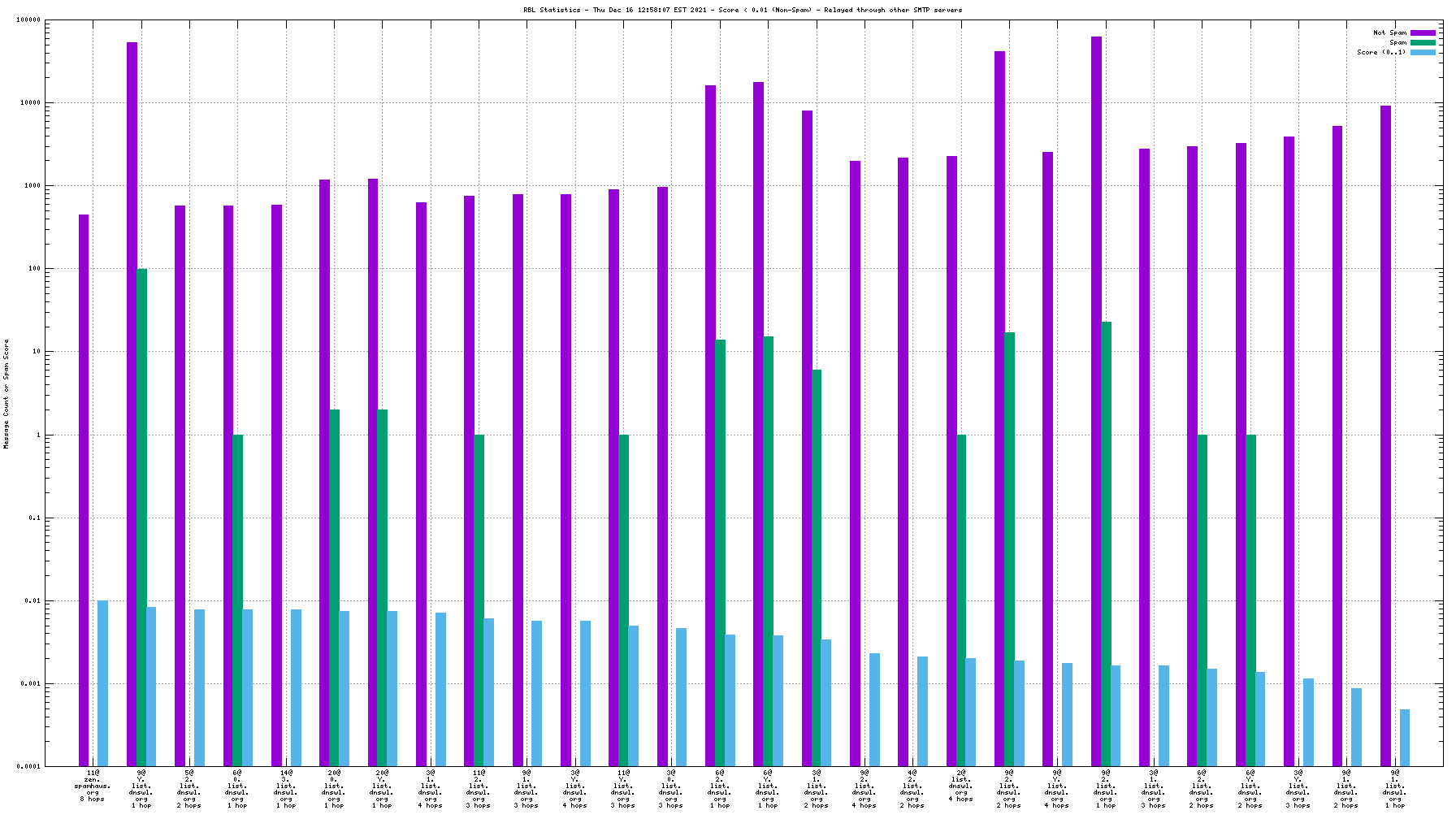This screenshot has width=1456, height=819.
Task: Click the 100000 y-axis tick label
Action: tap(28, 20)
